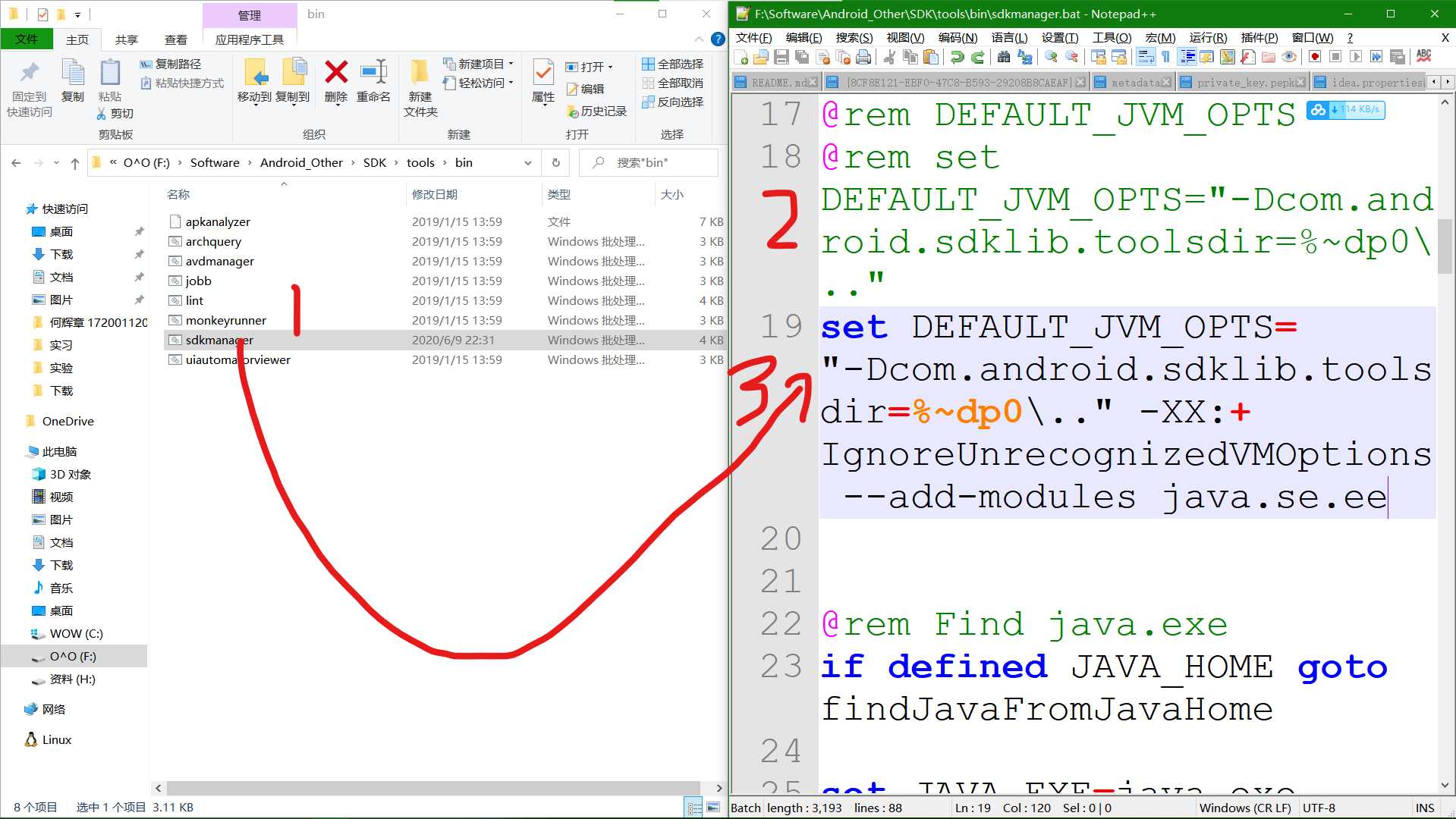The width and height of the screenshot is (1456, 819).
Task: Click the Print icon in Notepad++ toolbar
Action: click(863, 57)
